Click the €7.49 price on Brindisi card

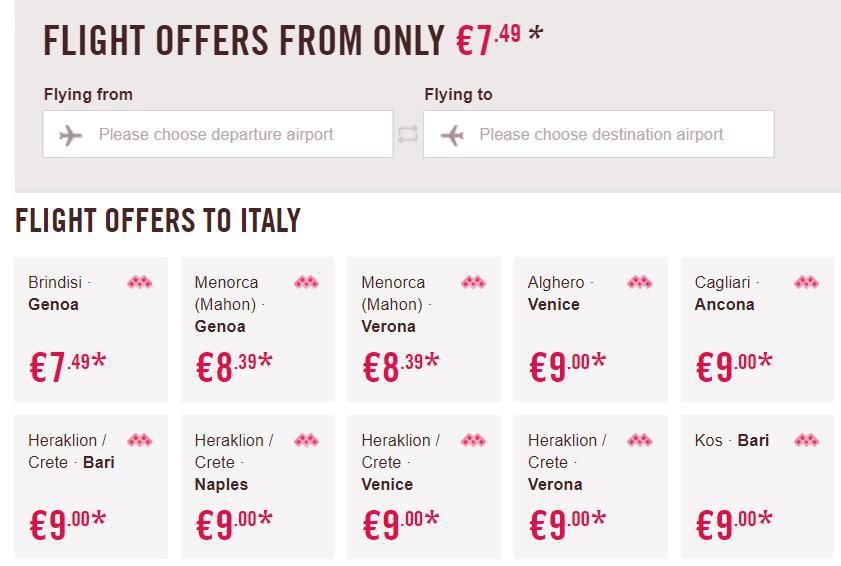68,366
